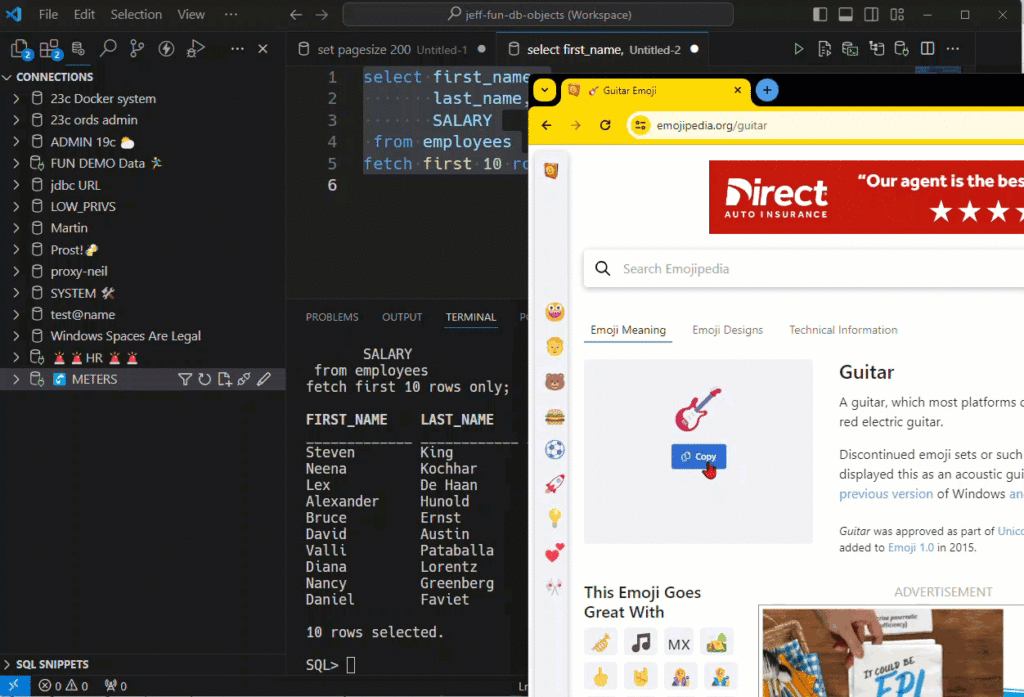This screenshot has height=697, width=1024.
Task: Reload the emojipedia page in the browser
Action: point(605,127)
